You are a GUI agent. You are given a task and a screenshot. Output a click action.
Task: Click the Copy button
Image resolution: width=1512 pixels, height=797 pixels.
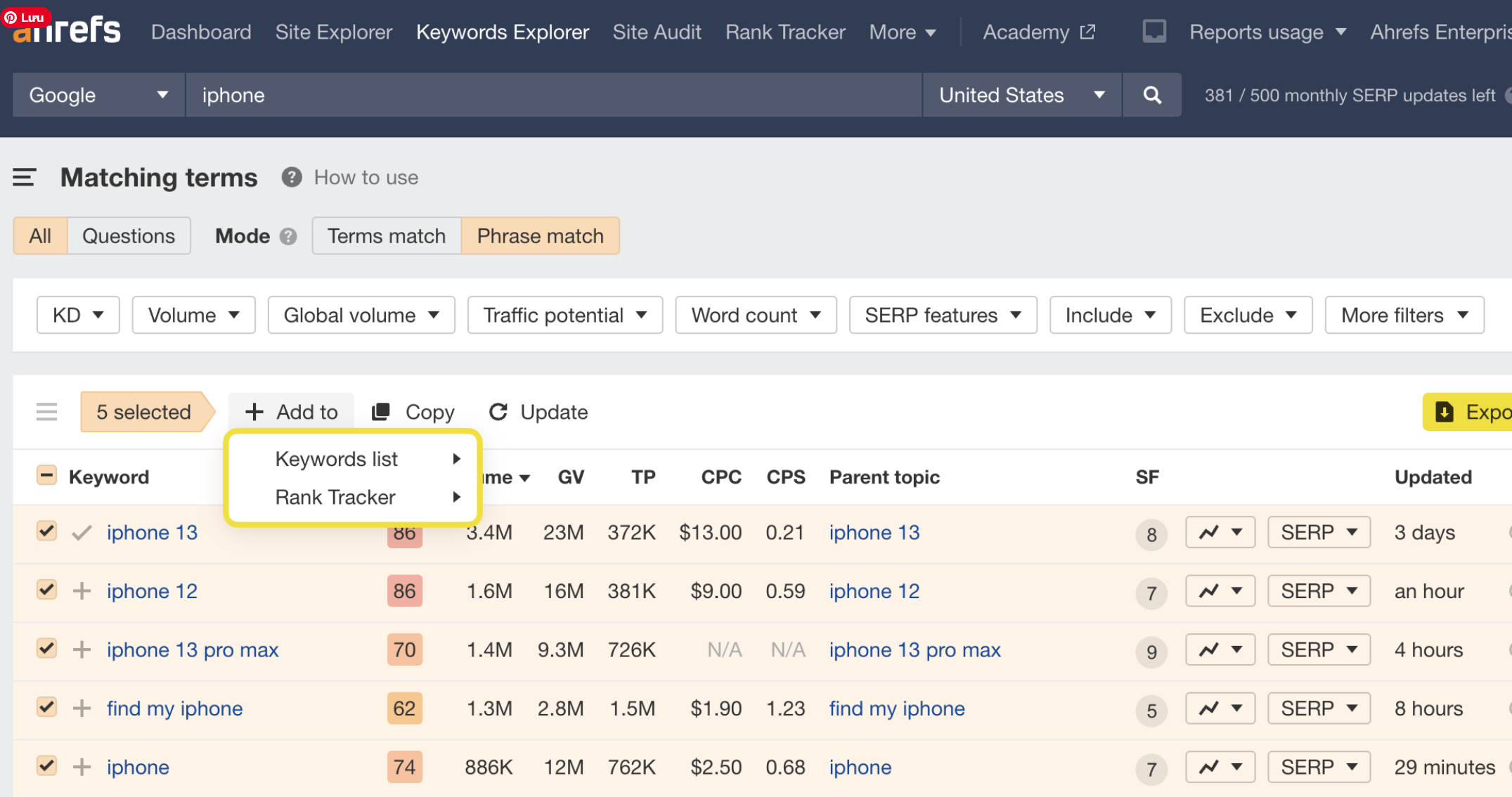(413, 412)
